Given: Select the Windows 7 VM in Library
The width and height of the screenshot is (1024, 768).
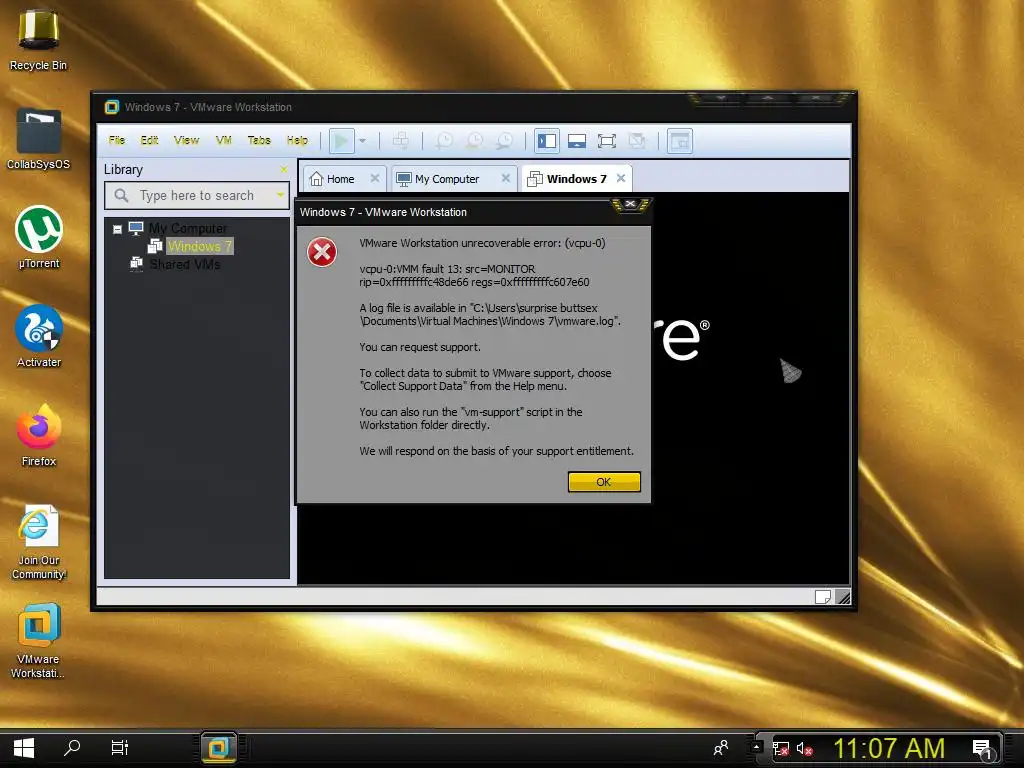Looking at the screenshot, I should click(199, 246).
